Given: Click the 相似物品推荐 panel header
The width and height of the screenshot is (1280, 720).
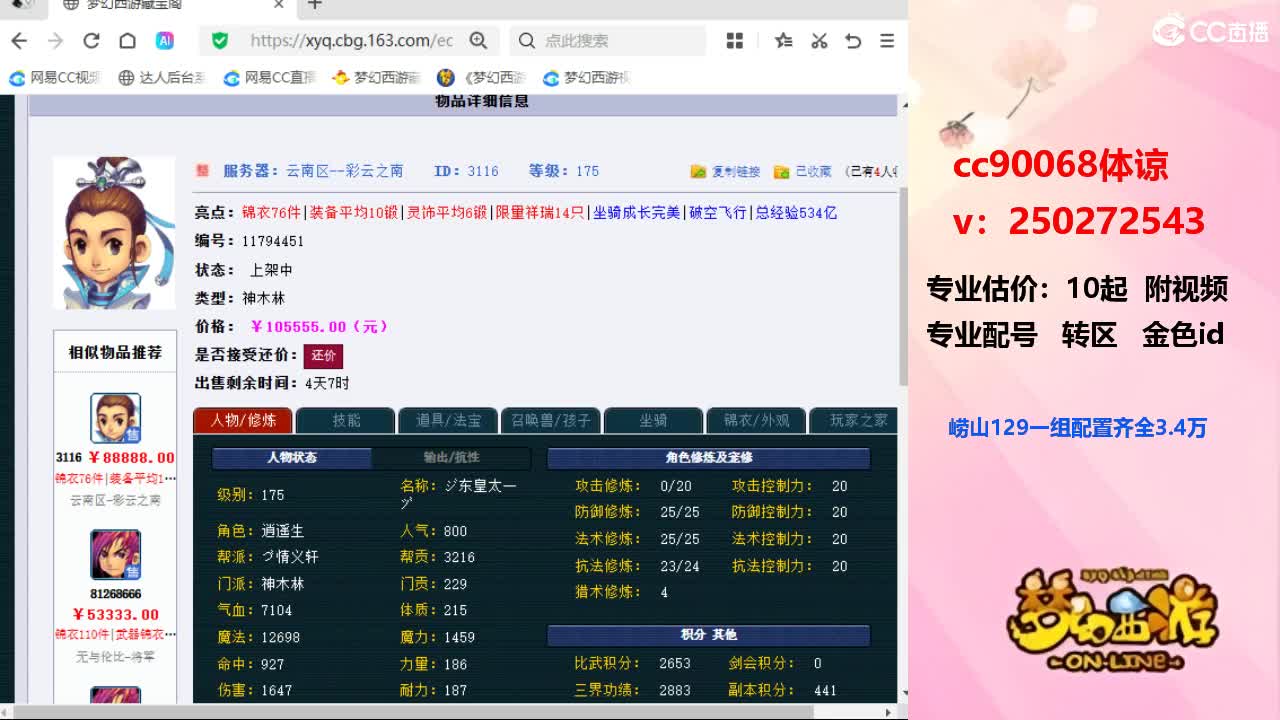Looking at the screenshot, I should (x=115, y=353).
